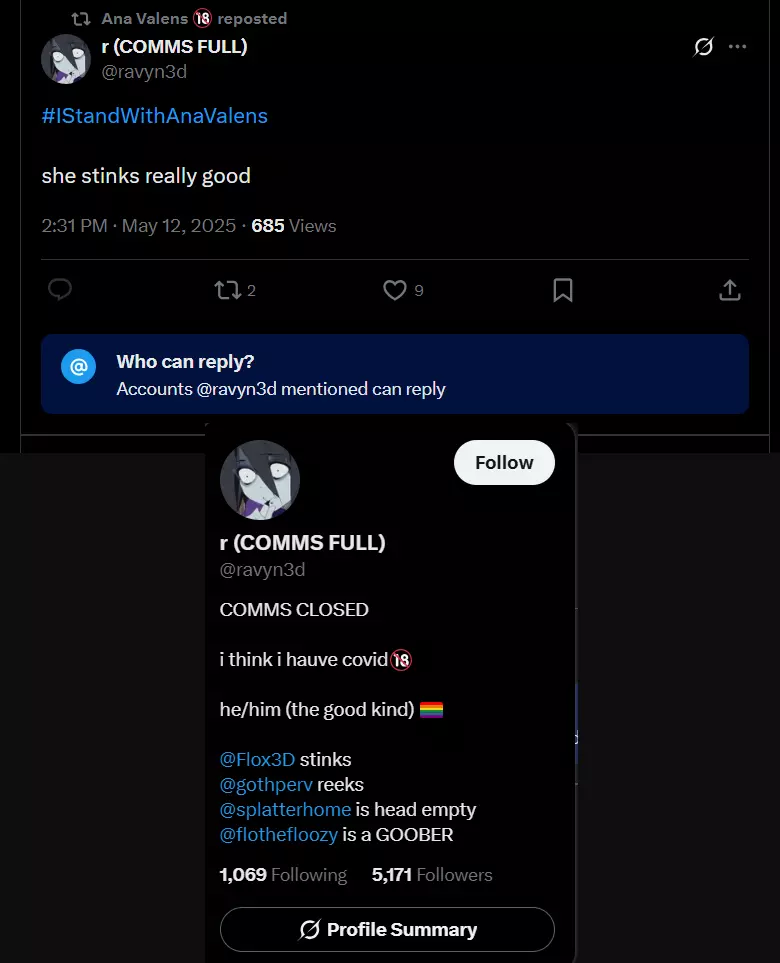Viewport: 780px width, 963px height.
Task: Visit the @Flox3D mention in bio
Action: tap(257, 759)
